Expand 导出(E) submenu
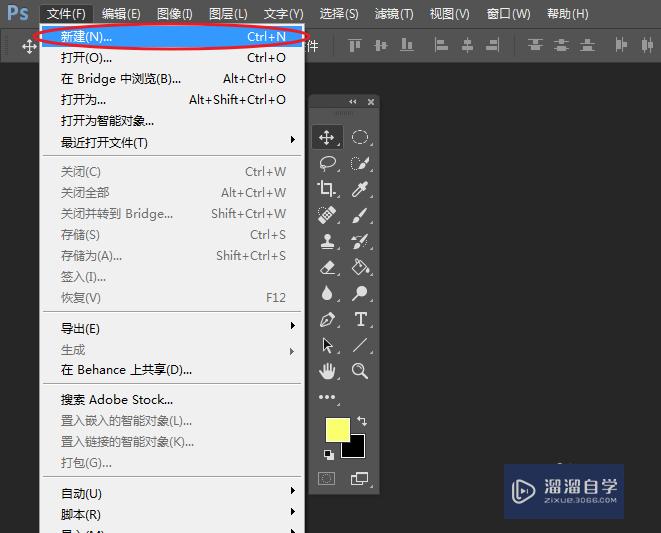Screen dimensions: 661x533 coord(172,328)
